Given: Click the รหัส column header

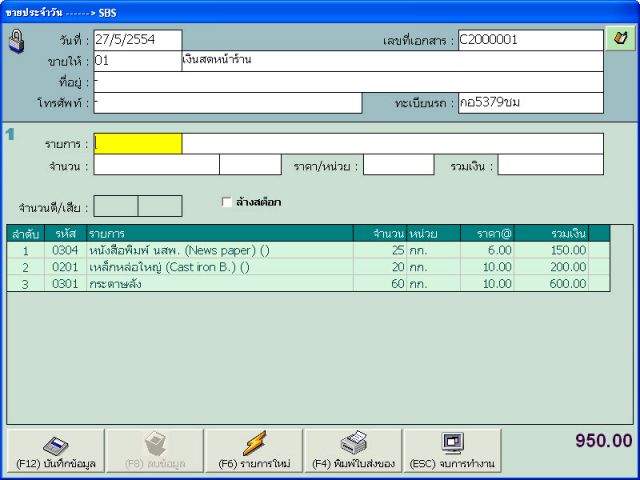Looking at the screenshot, I should pyautogui.click(x=65, y=234).
